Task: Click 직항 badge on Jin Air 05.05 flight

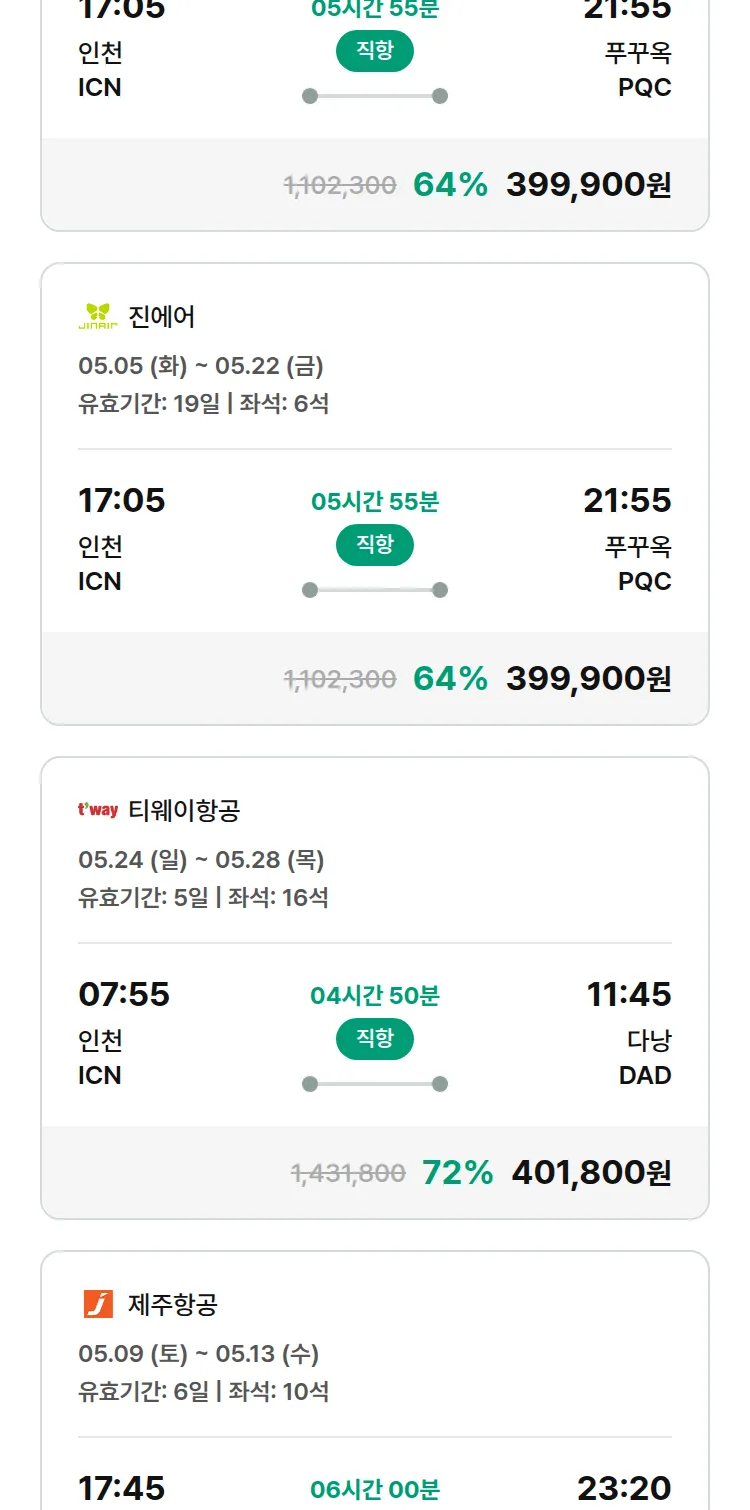Action: point(375,545)
